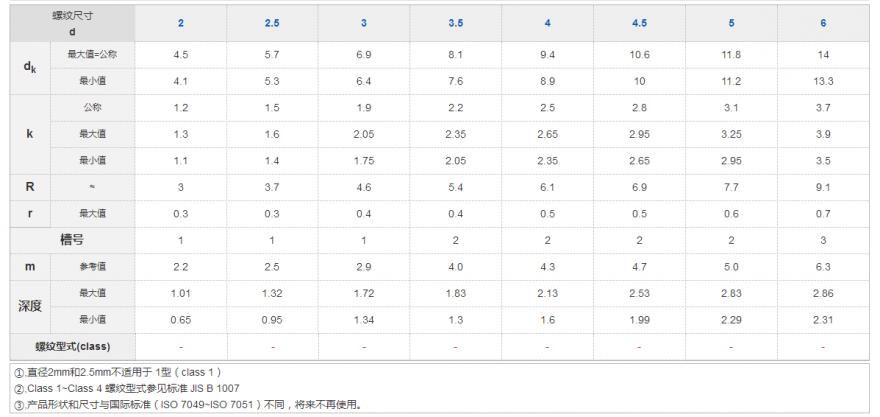Select the thread size column header 3.5
880x417 pixels.
coord(455,22)
